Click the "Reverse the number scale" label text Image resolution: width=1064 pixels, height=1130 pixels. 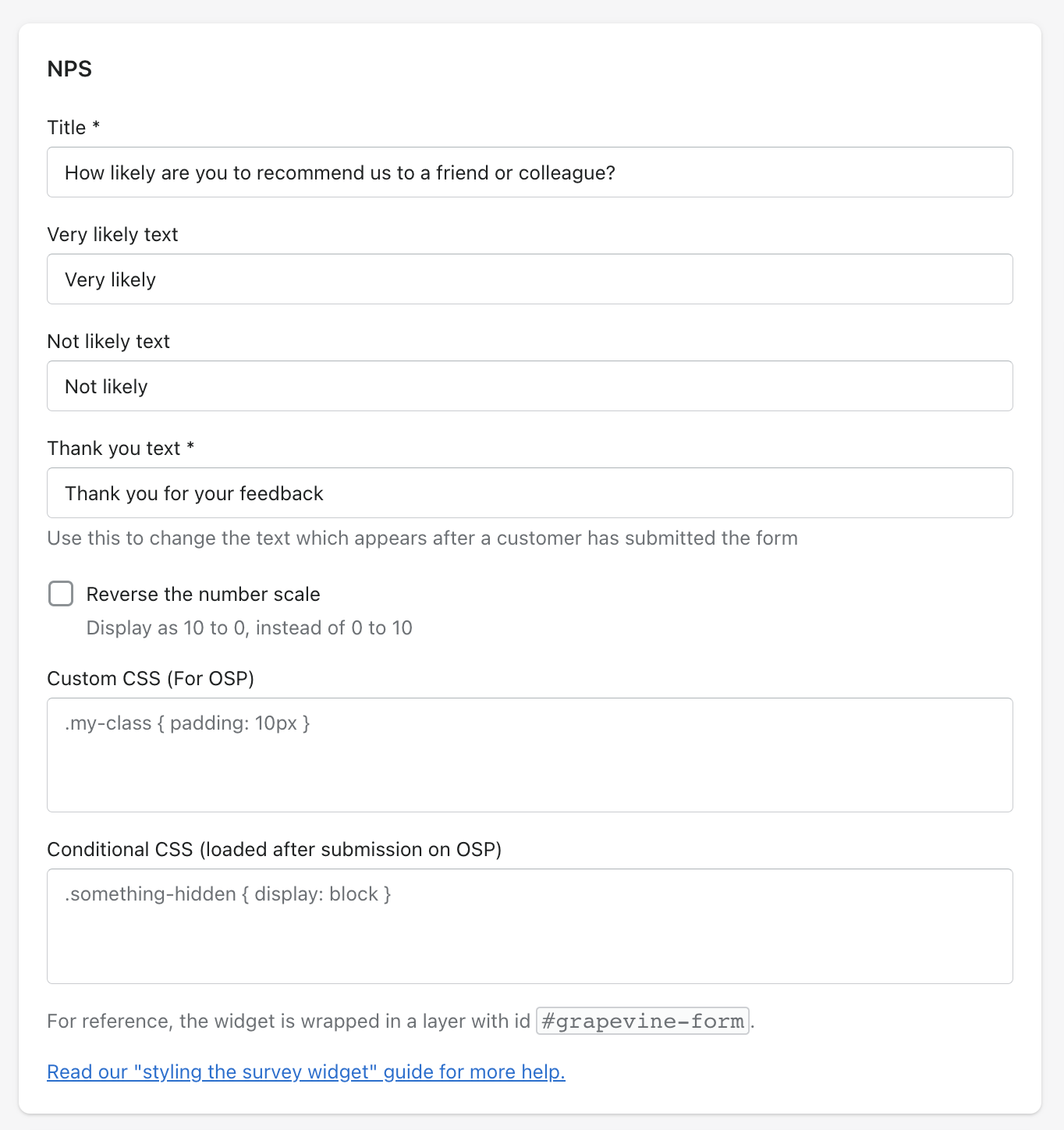[203, 594]
